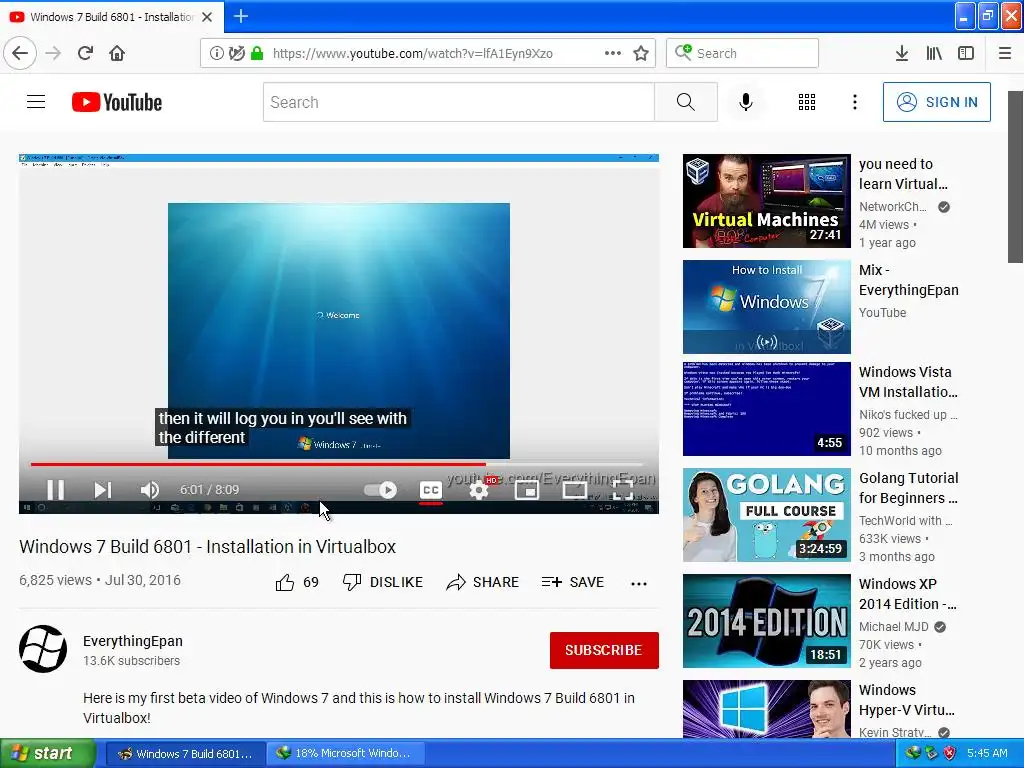Open Golang Tutorial for Beginners title
This screenshot has height=768, width=1024.
pos(908,488)
